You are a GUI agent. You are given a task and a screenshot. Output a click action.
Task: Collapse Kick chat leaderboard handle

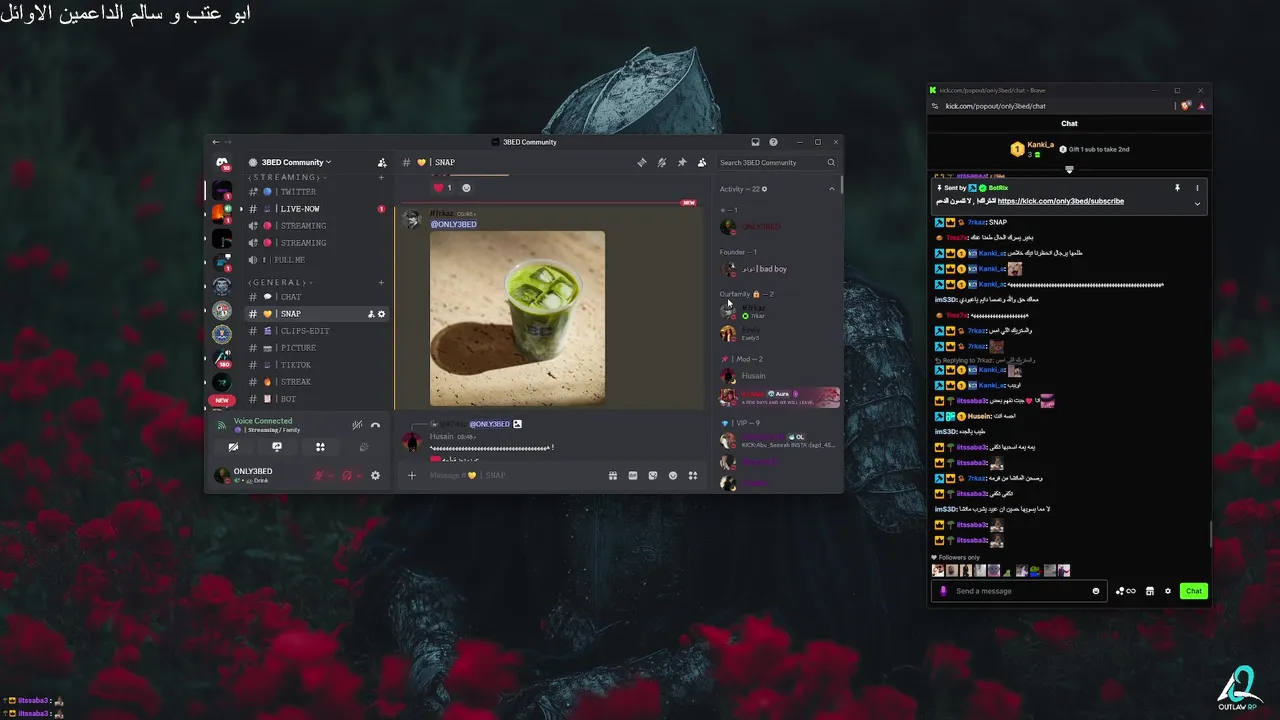1069,170
